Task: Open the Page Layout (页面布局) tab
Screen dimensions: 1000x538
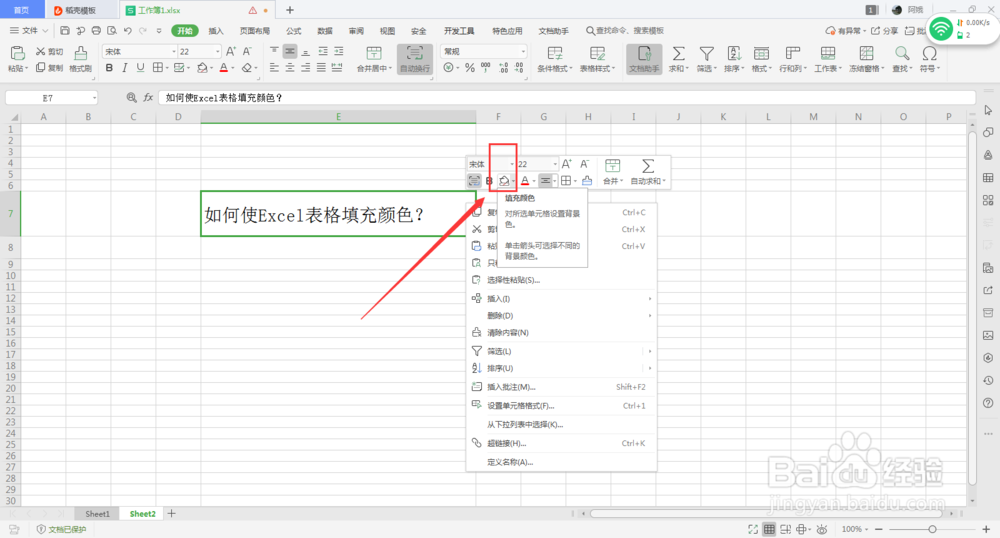Action: tap(255, 31)
